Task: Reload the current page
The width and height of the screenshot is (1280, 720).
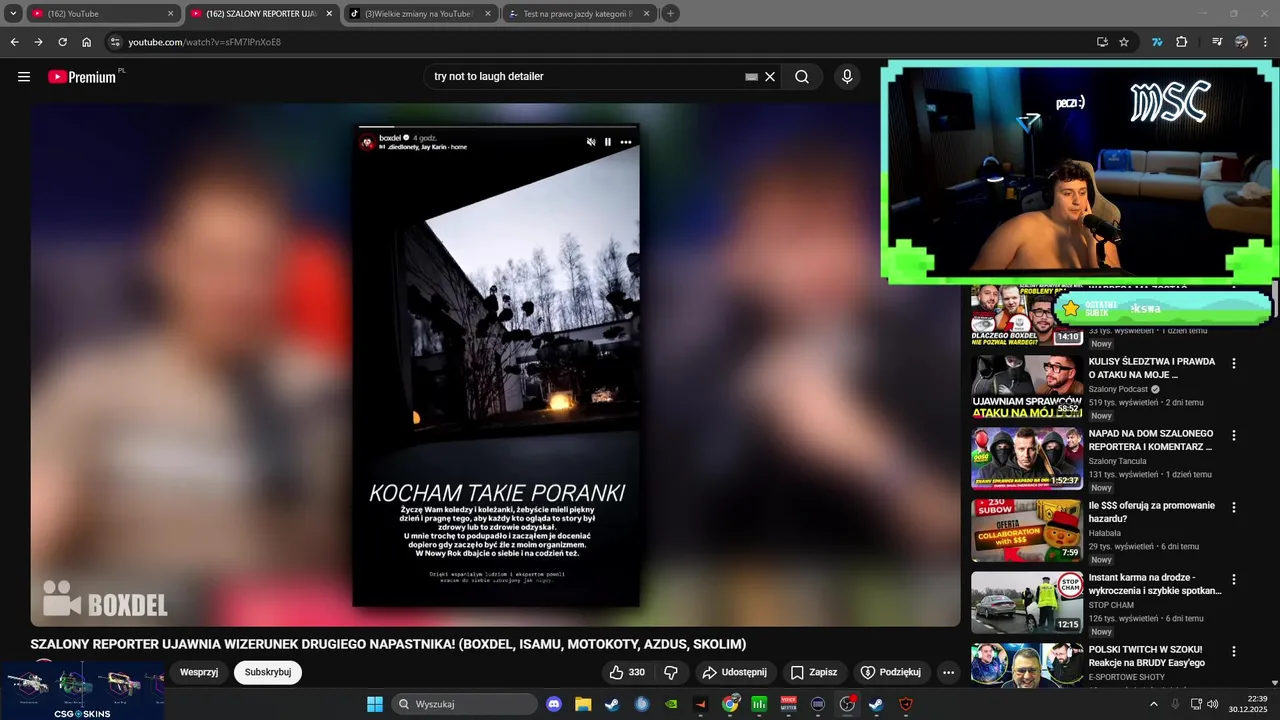Action: (x=62, y=42)
